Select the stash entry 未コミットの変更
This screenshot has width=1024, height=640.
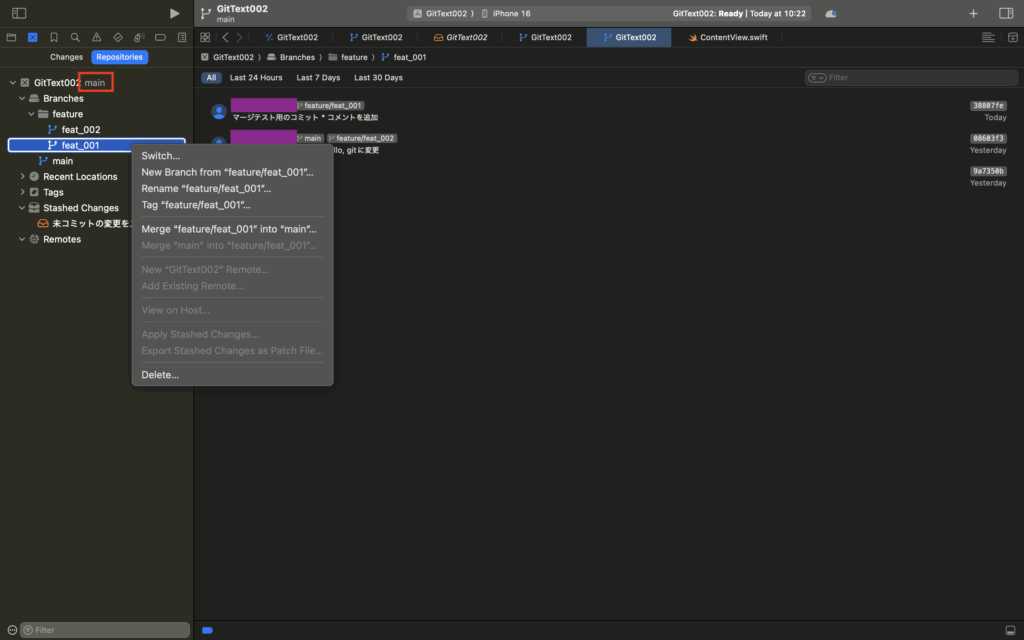click(85, 223)
